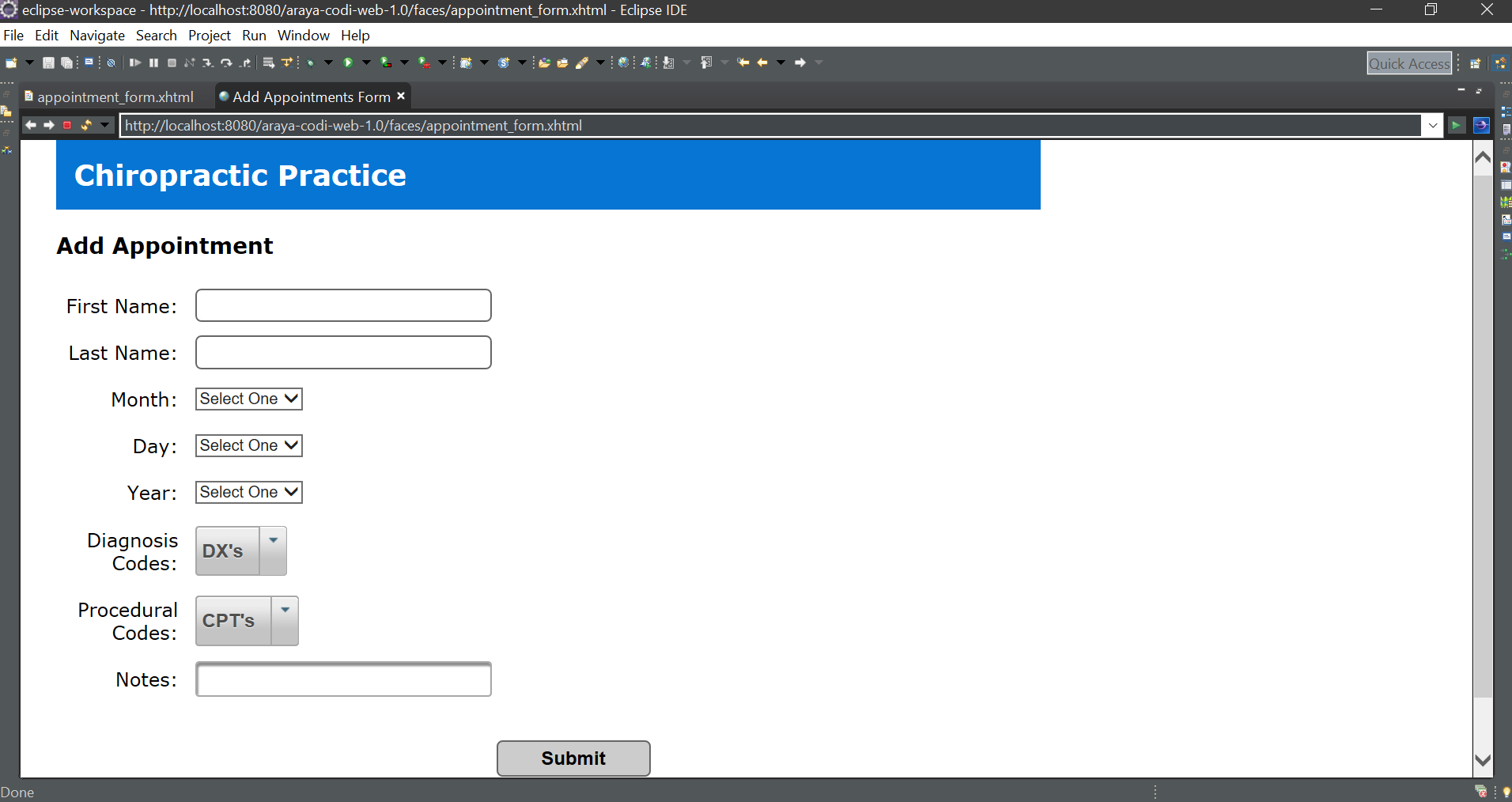The width and height of the screenshot is (1512, 802).
Task: Open the page in an external browser
Action: click(1482, 125)
